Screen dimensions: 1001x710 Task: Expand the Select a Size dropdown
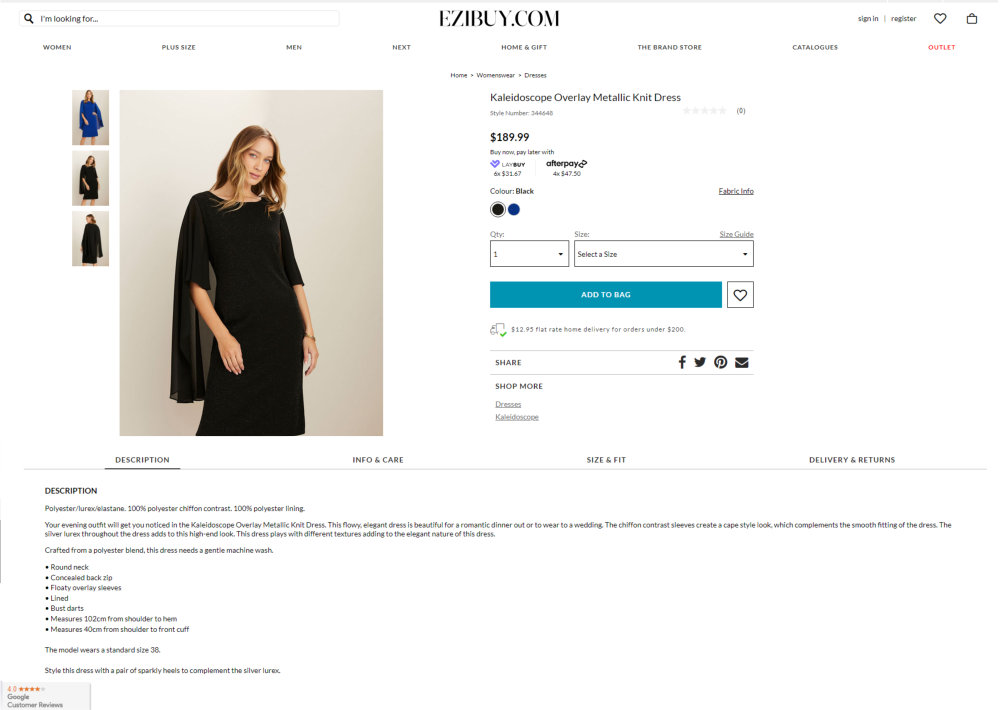[664, 254]
